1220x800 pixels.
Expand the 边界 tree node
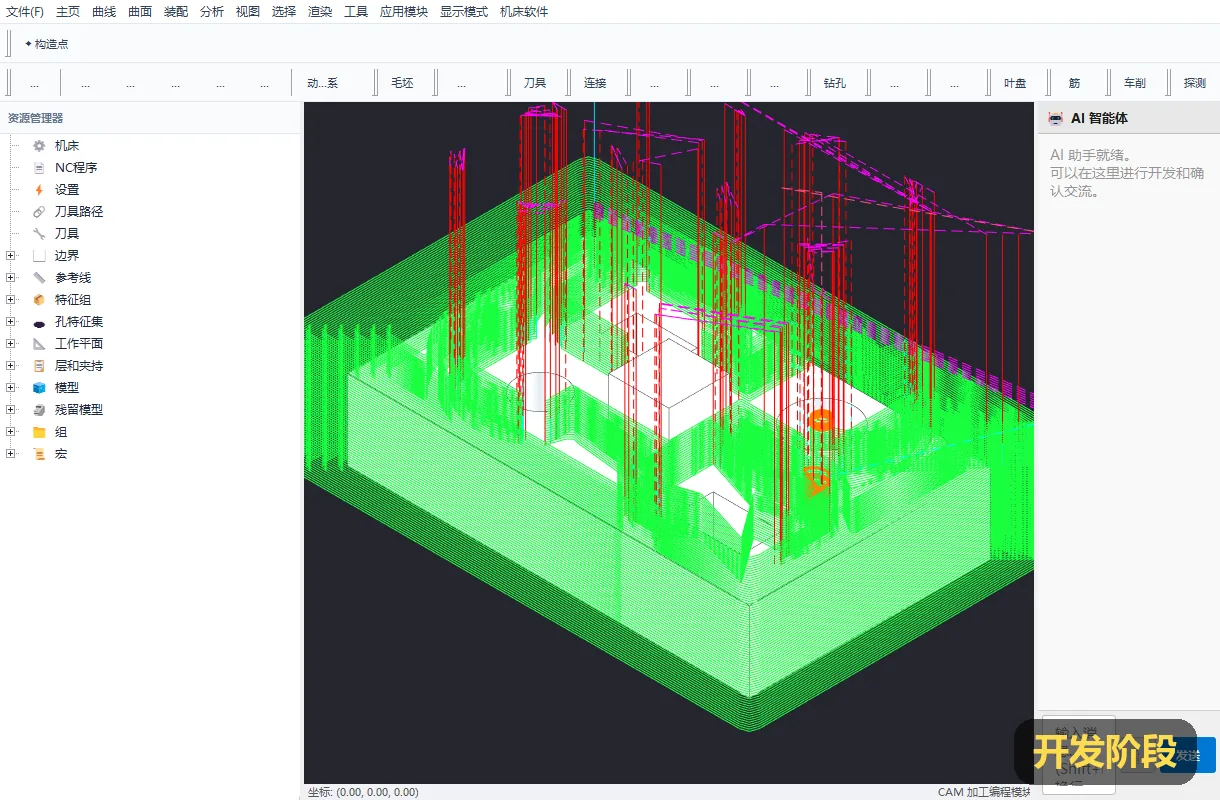click(11, 256)
